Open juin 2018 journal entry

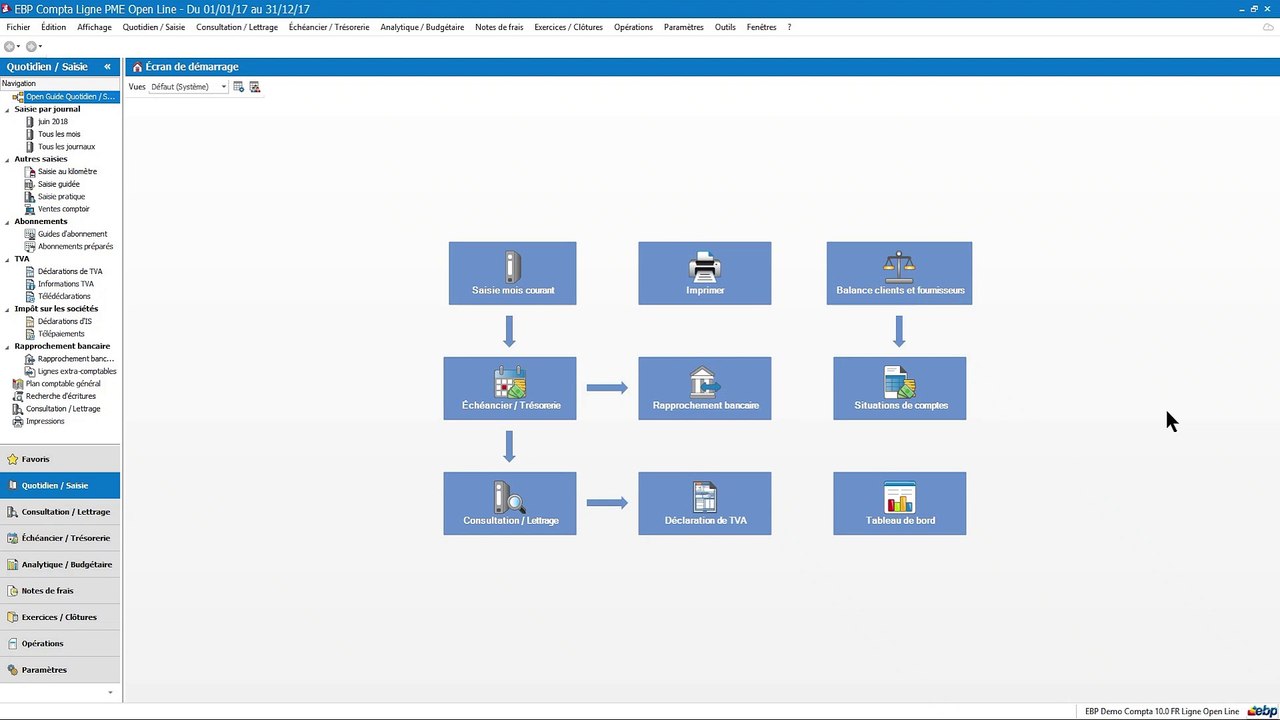53,122
